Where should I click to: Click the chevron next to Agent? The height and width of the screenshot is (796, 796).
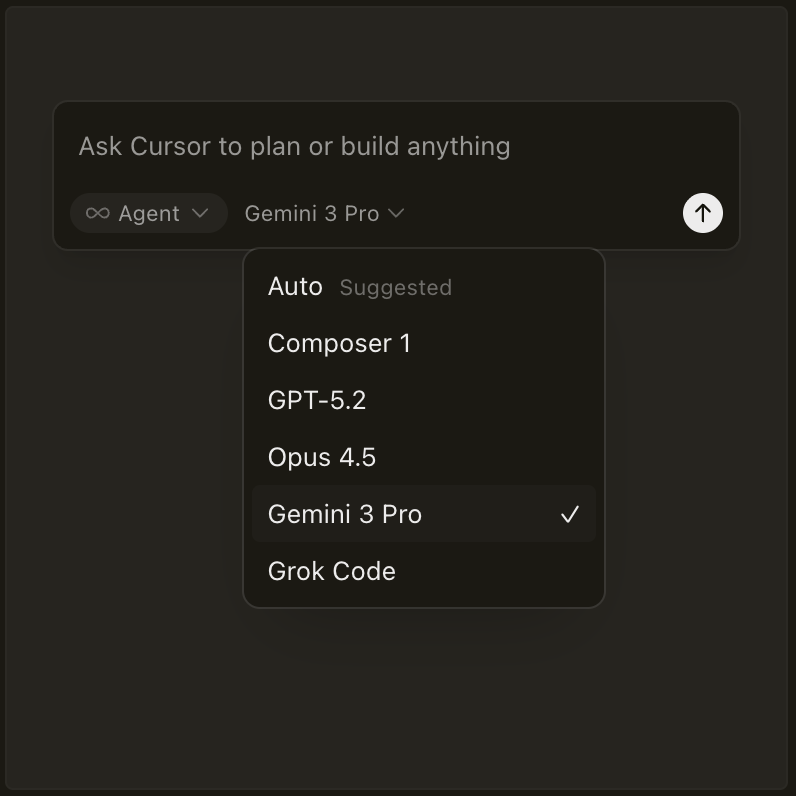[x=200, y=213]
